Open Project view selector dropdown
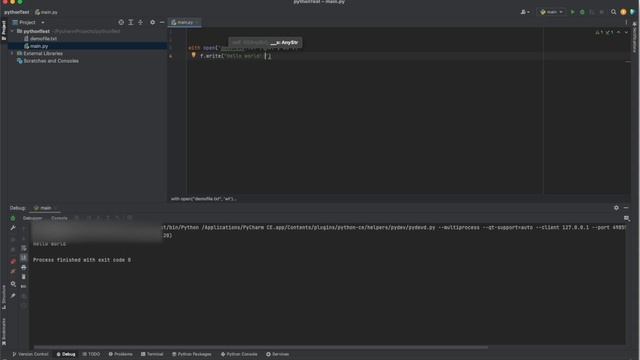640x360 pixels. [x=28, y=22]
